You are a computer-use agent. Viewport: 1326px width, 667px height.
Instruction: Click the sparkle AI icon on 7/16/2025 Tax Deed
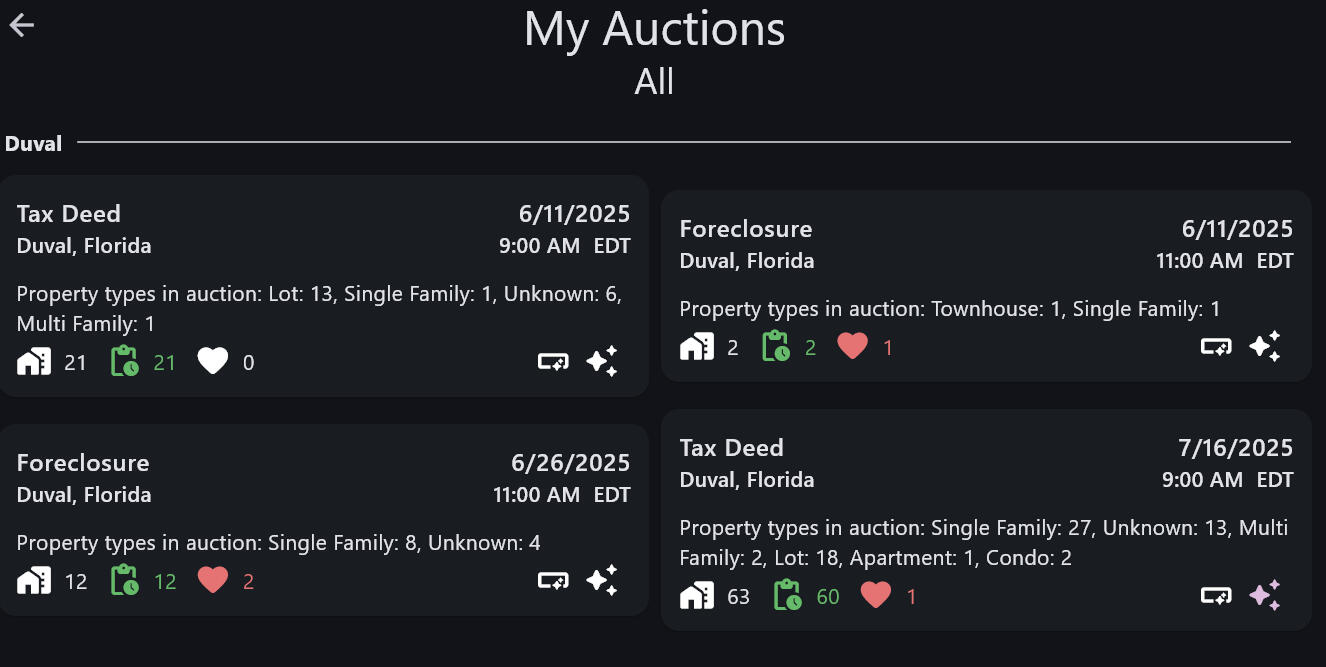[1265, 596]
